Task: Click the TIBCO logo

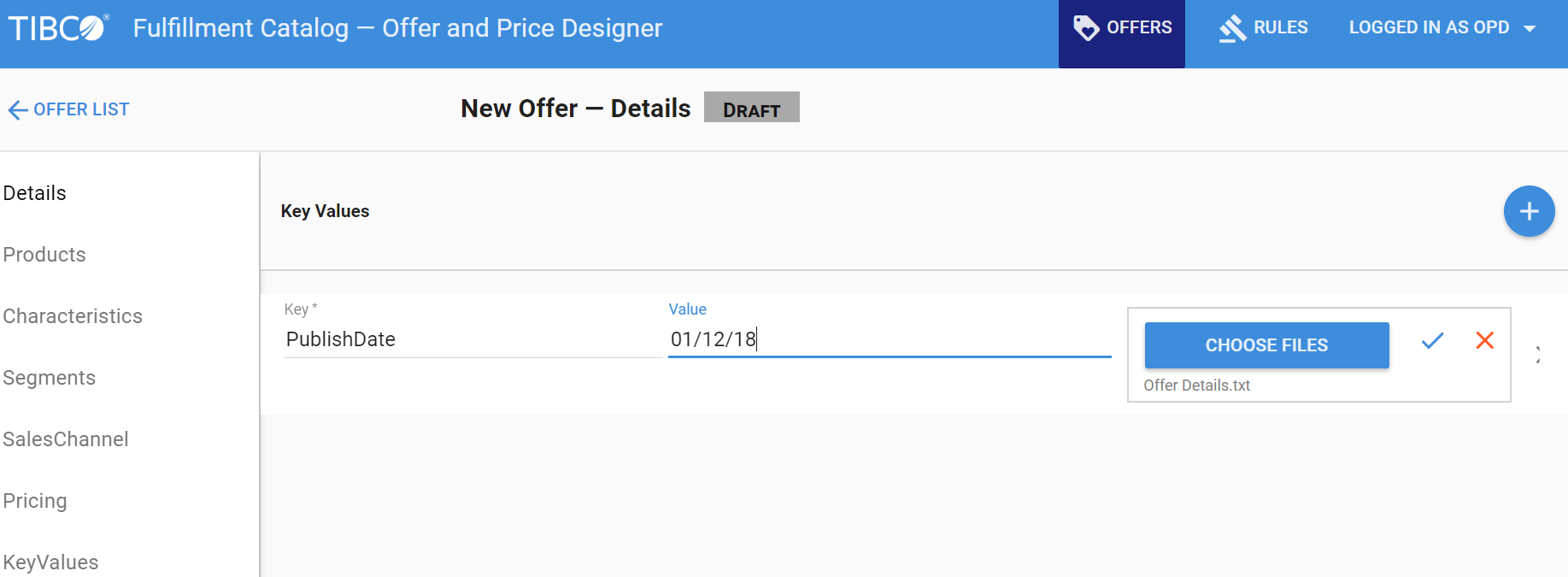Action: point(58,28)
